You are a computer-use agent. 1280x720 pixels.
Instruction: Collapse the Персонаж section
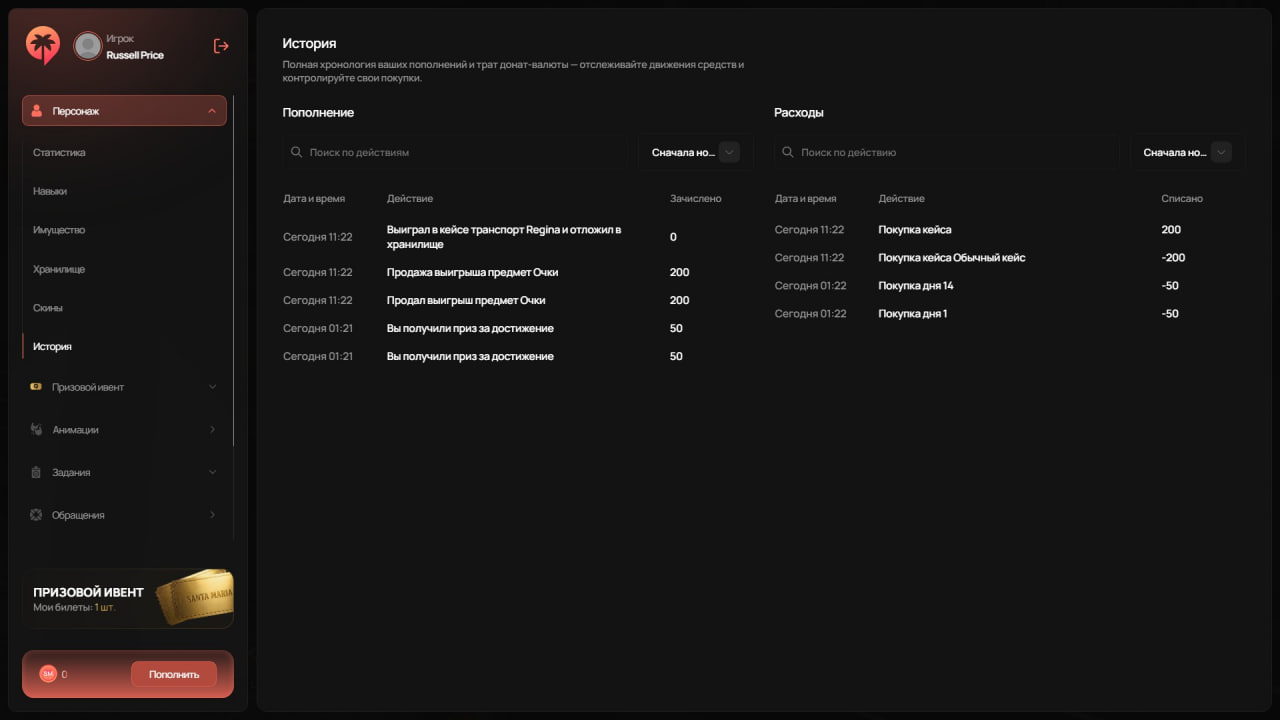click(x=212, y=111)
